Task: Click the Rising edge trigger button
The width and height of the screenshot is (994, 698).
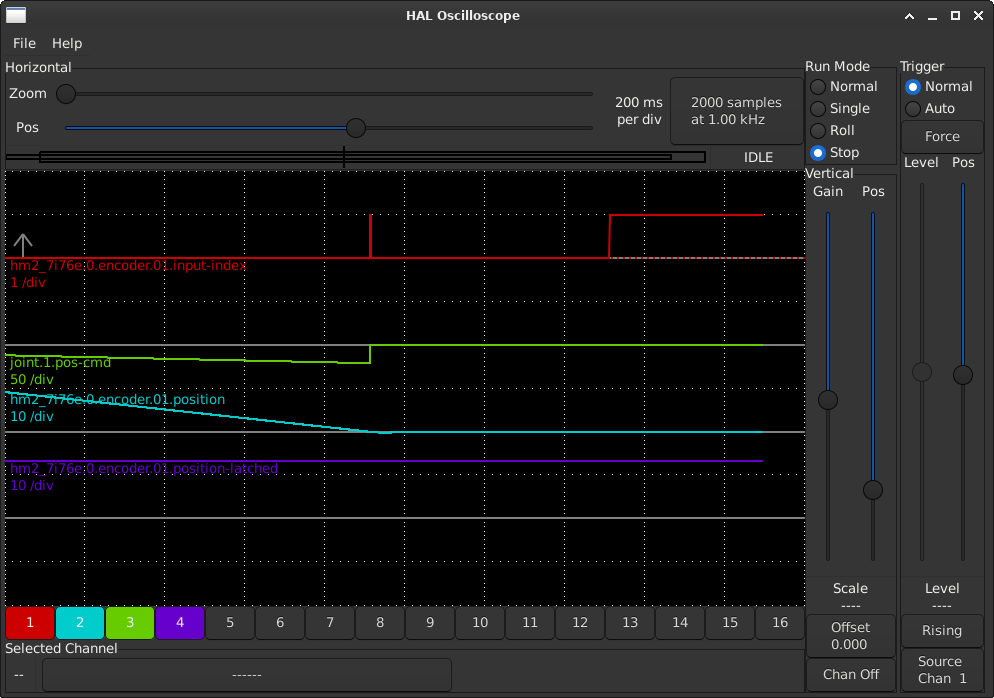Action: 941,631
